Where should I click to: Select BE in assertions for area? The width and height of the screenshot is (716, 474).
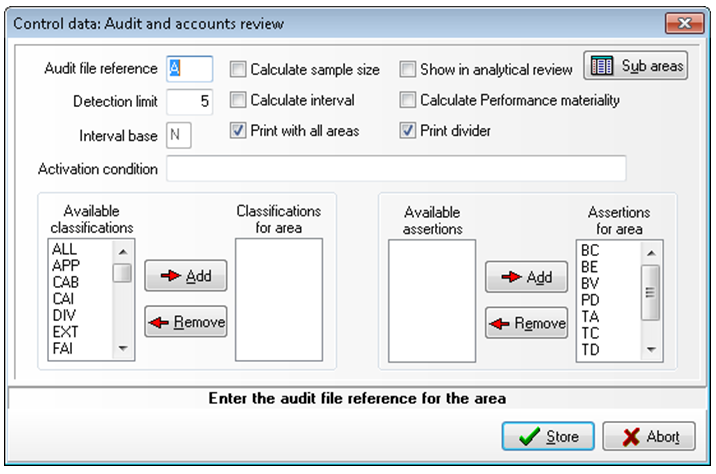point(590,267)
